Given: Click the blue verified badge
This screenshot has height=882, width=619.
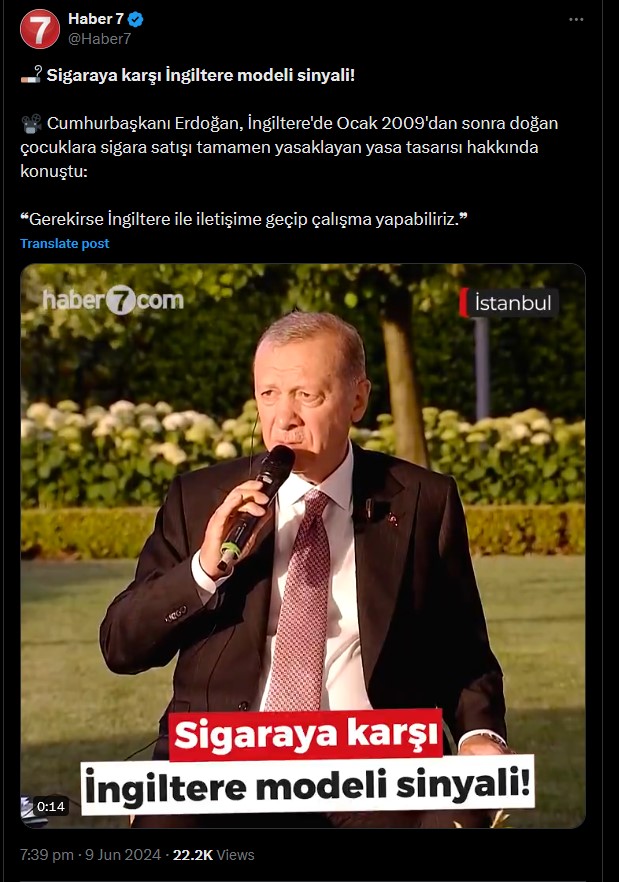Looking at the screenshot, I should pos(136,20).
